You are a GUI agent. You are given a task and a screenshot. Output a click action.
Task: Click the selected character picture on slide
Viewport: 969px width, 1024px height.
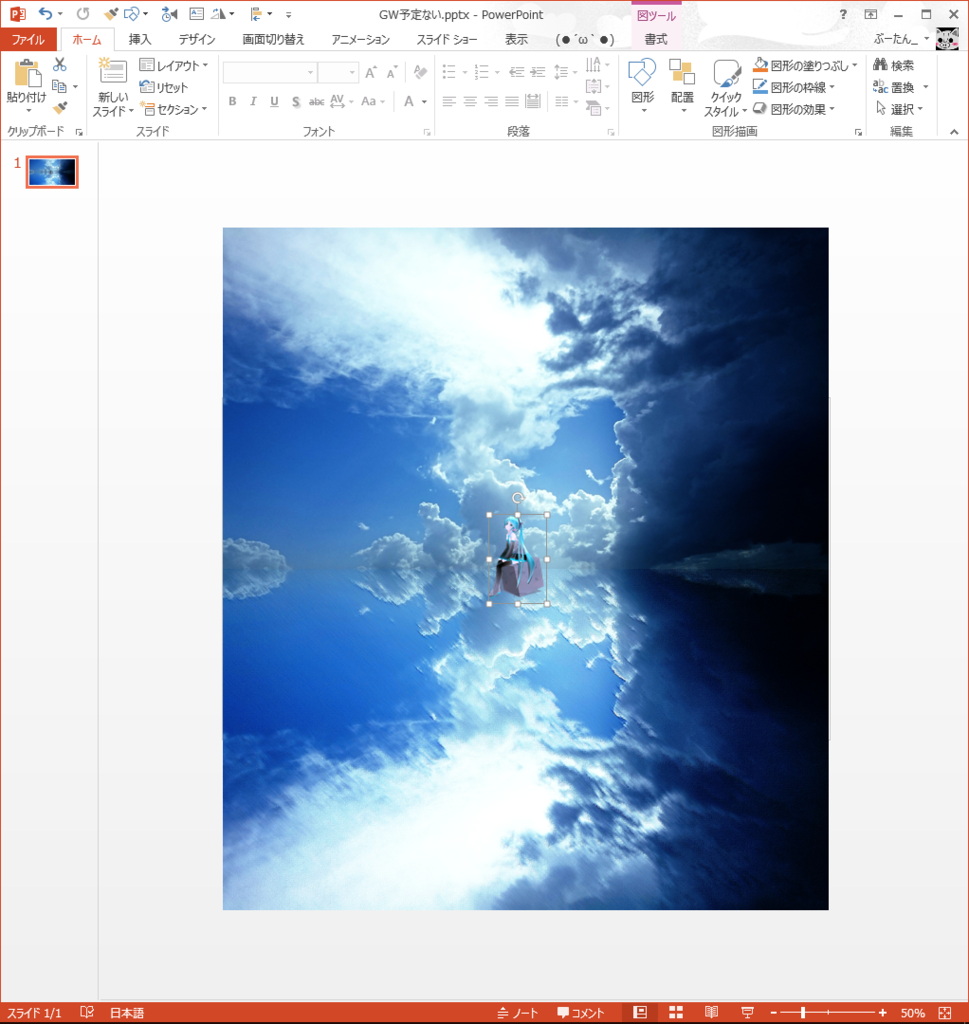pyautogui.click(x=518, y=559)
